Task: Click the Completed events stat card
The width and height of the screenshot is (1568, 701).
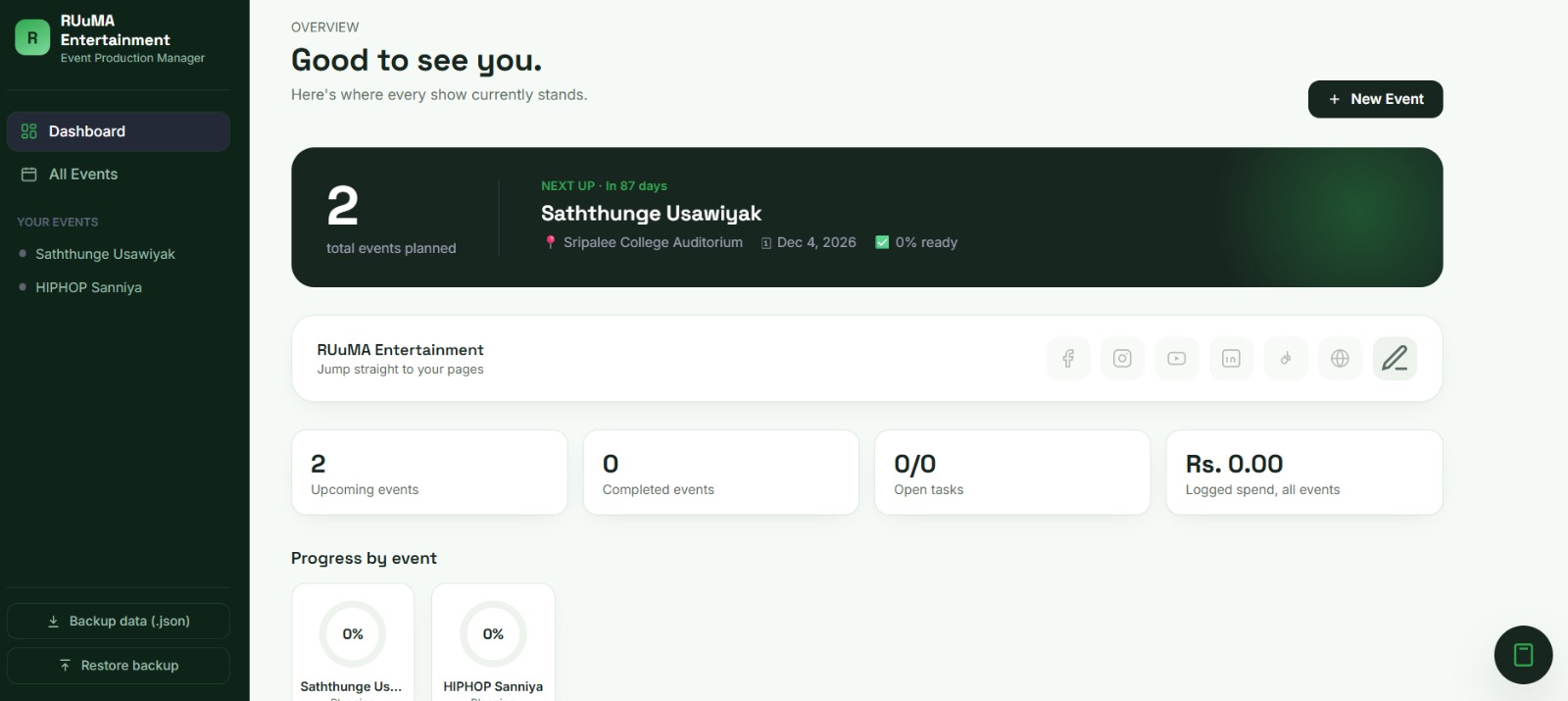Action: tap(721, 473)
